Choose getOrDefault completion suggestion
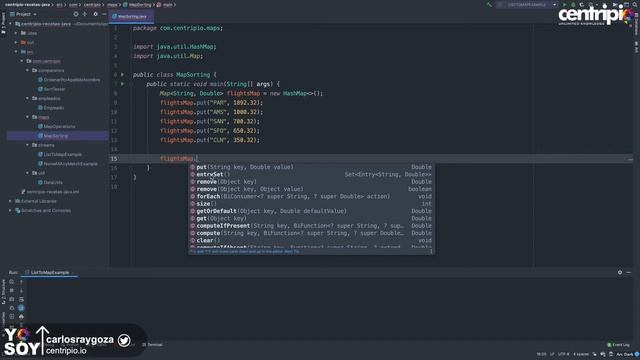 tap(311, 211)
